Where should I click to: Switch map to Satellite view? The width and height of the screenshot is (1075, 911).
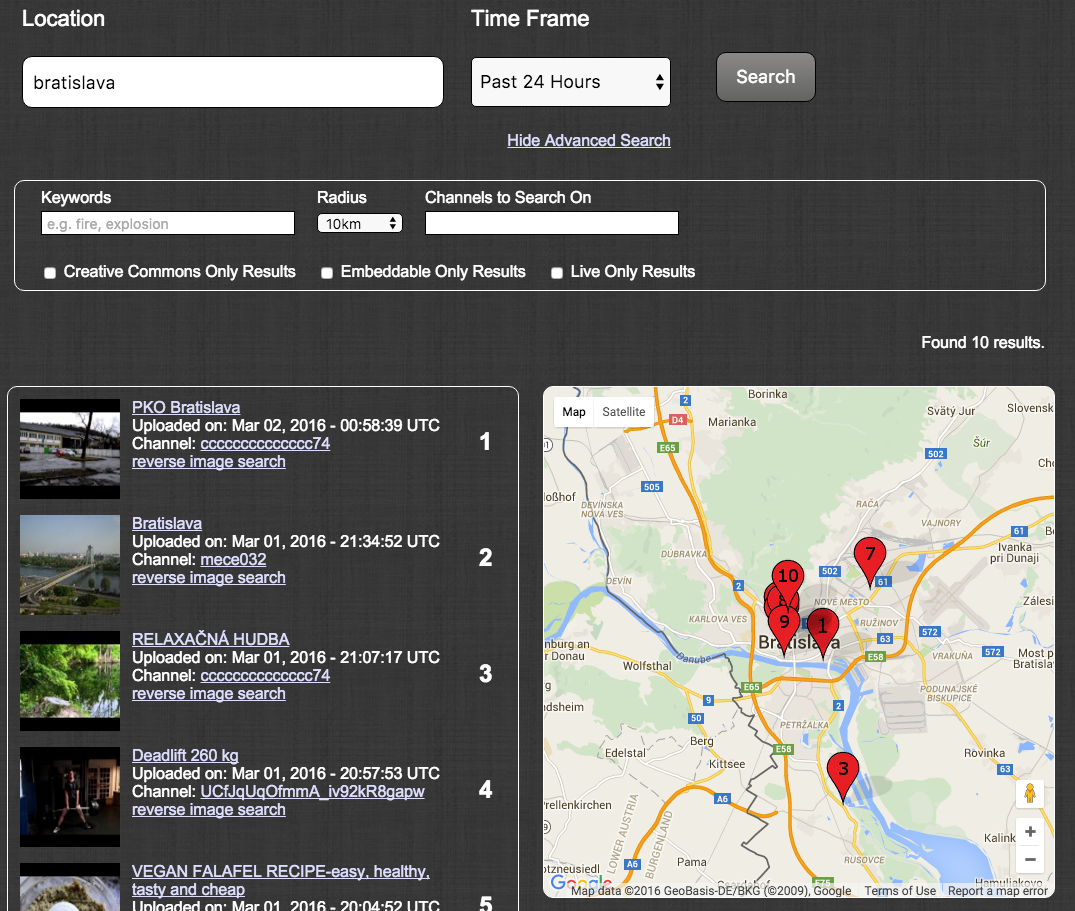click(623, 412)
